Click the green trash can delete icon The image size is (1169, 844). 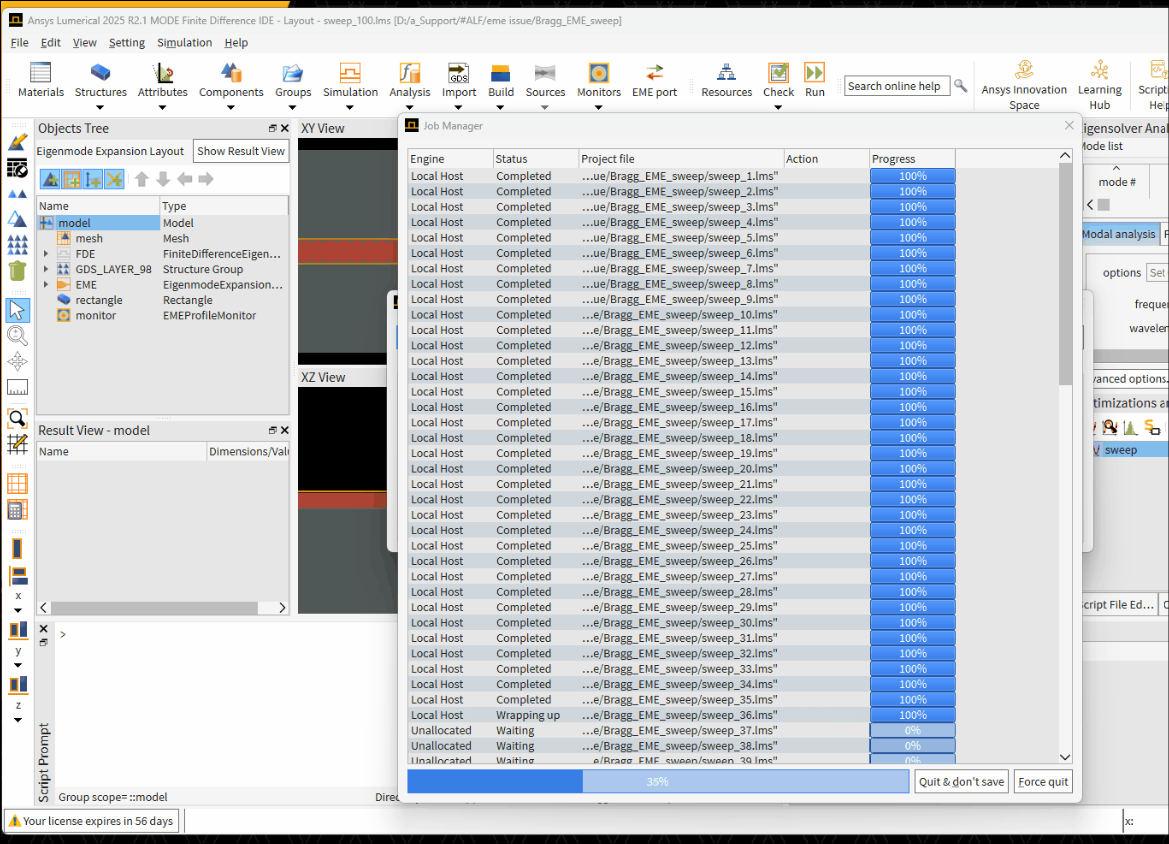(17, 271)
